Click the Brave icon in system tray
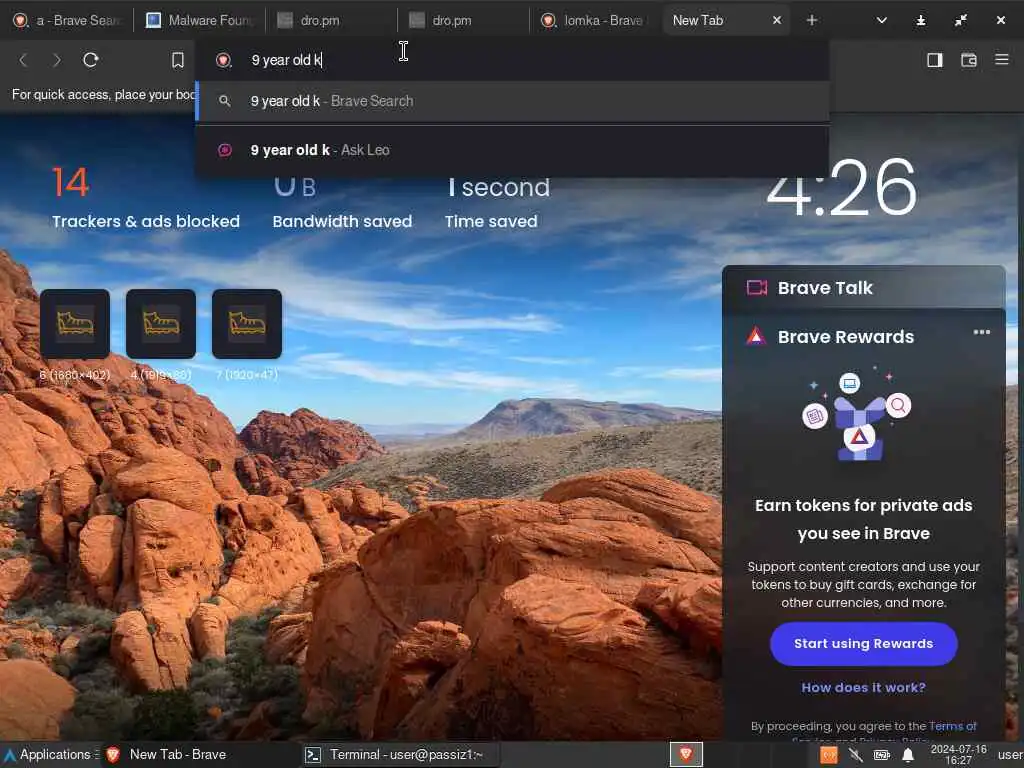This screenshot has width=1024, height=768. 686,755
